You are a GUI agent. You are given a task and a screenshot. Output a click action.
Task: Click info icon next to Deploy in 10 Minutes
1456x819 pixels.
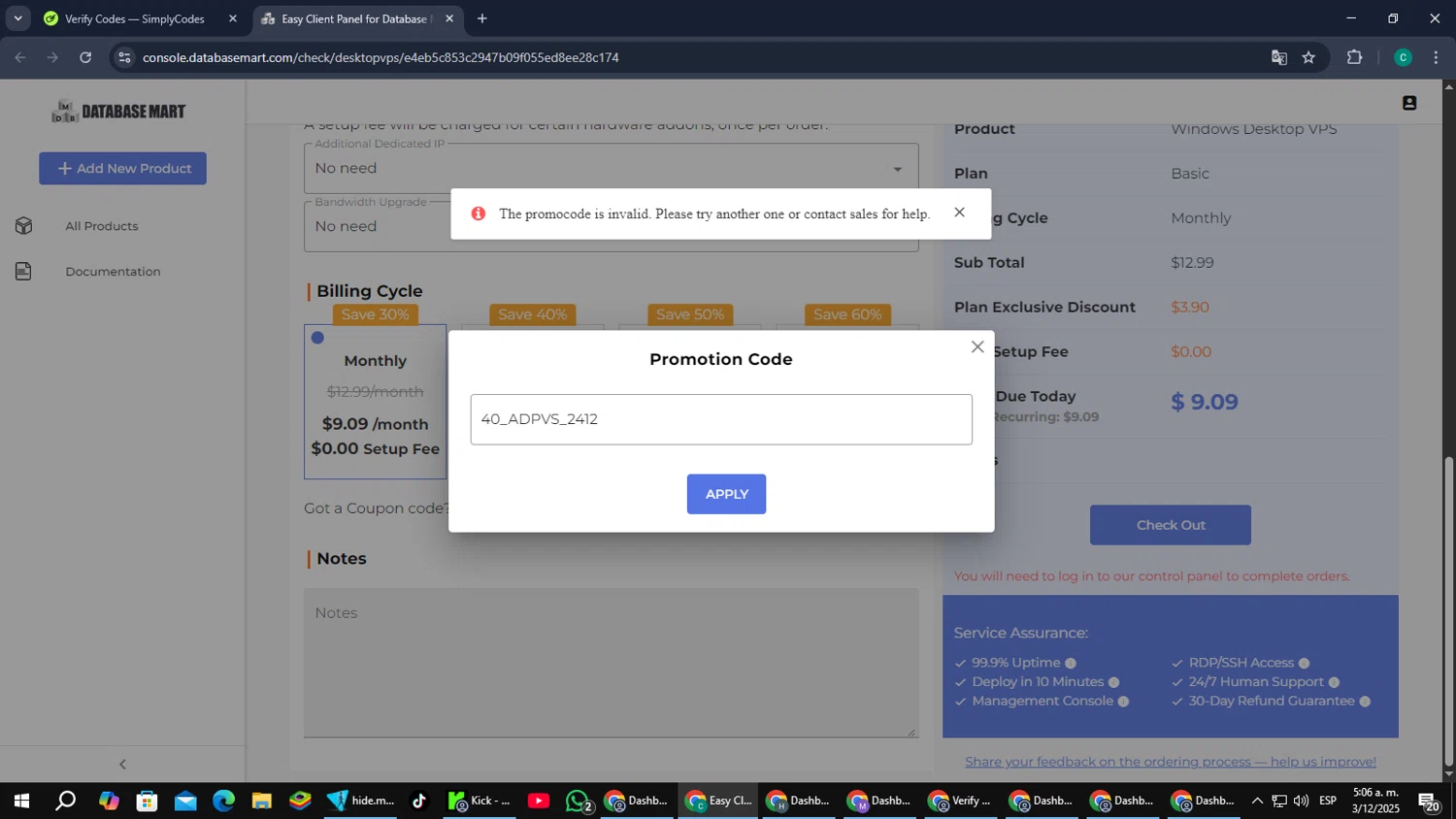tap(1113, 682)
